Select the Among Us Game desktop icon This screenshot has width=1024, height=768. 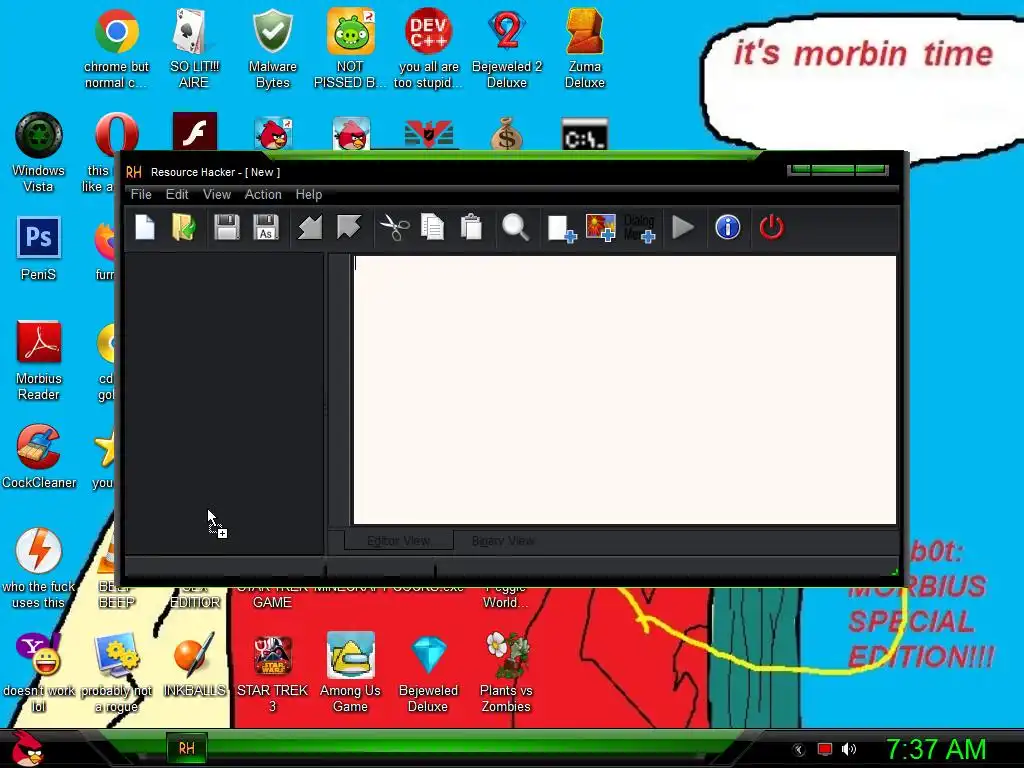(x=350, y=672)
